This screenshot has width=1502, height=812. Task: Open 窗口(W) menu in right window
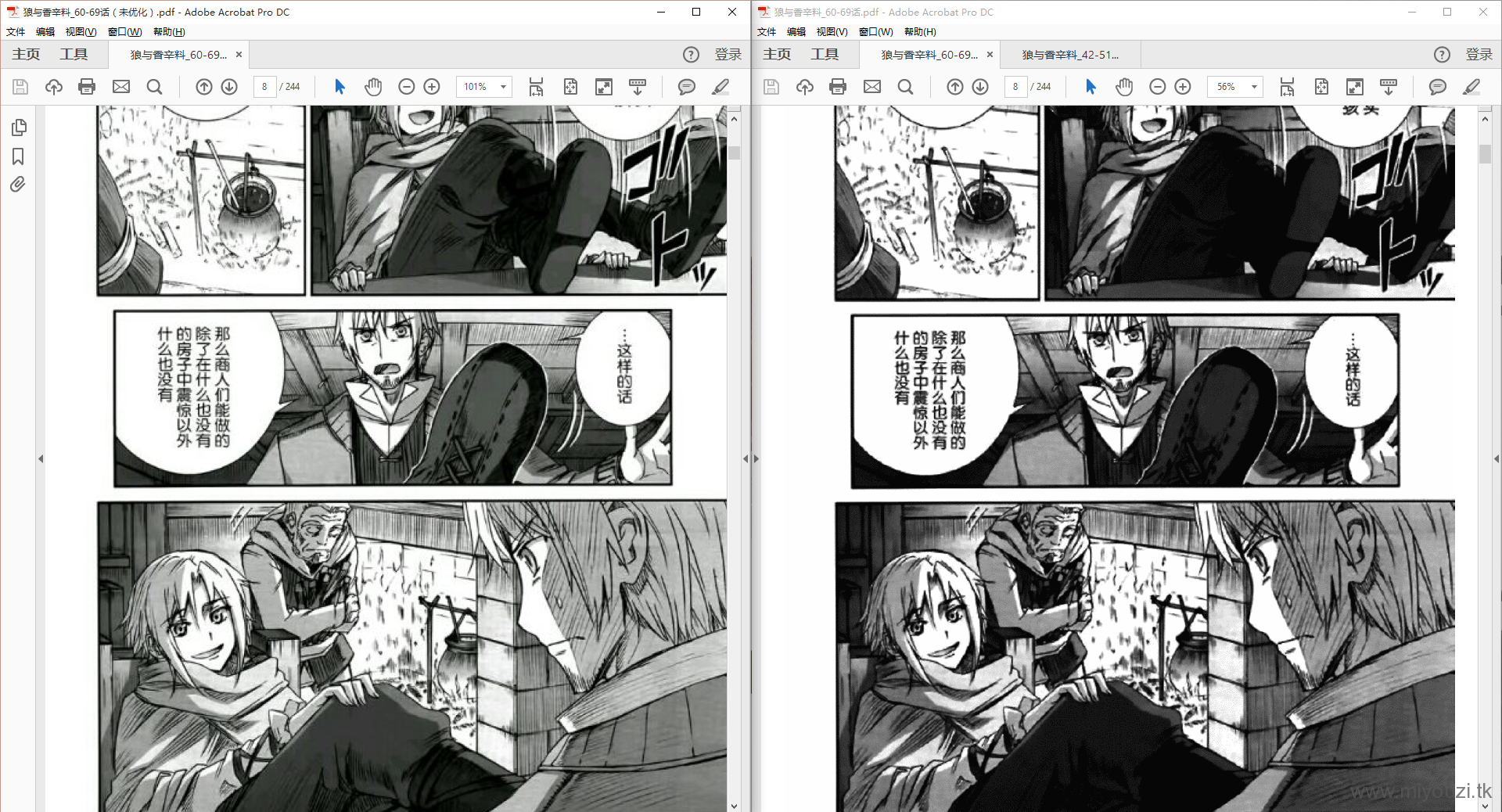pos(875,32)
